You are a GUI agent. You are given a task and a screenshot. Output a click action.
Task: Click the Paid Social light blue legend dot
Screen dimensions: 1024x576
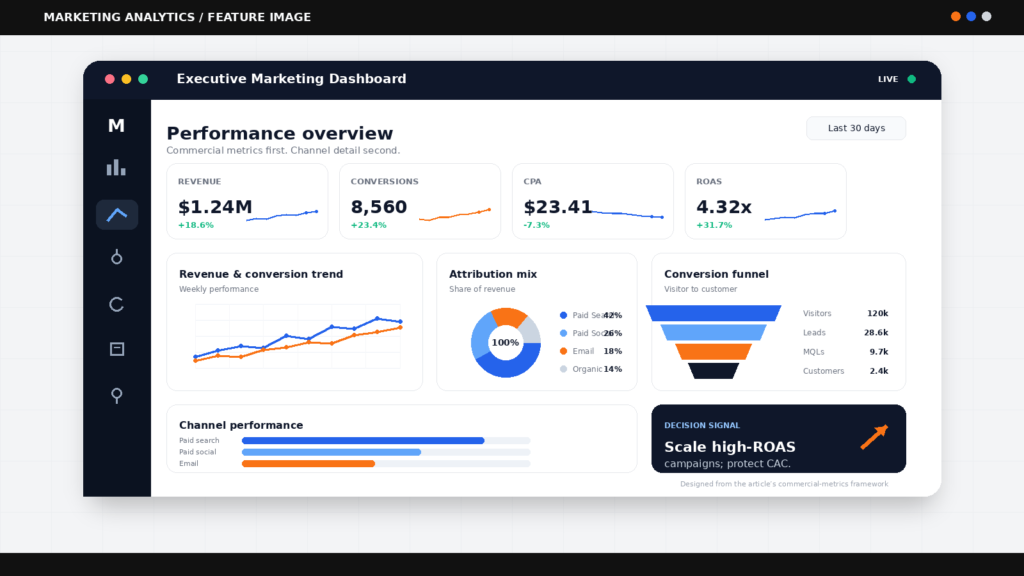pyautogui.click(x=564, y=333)
